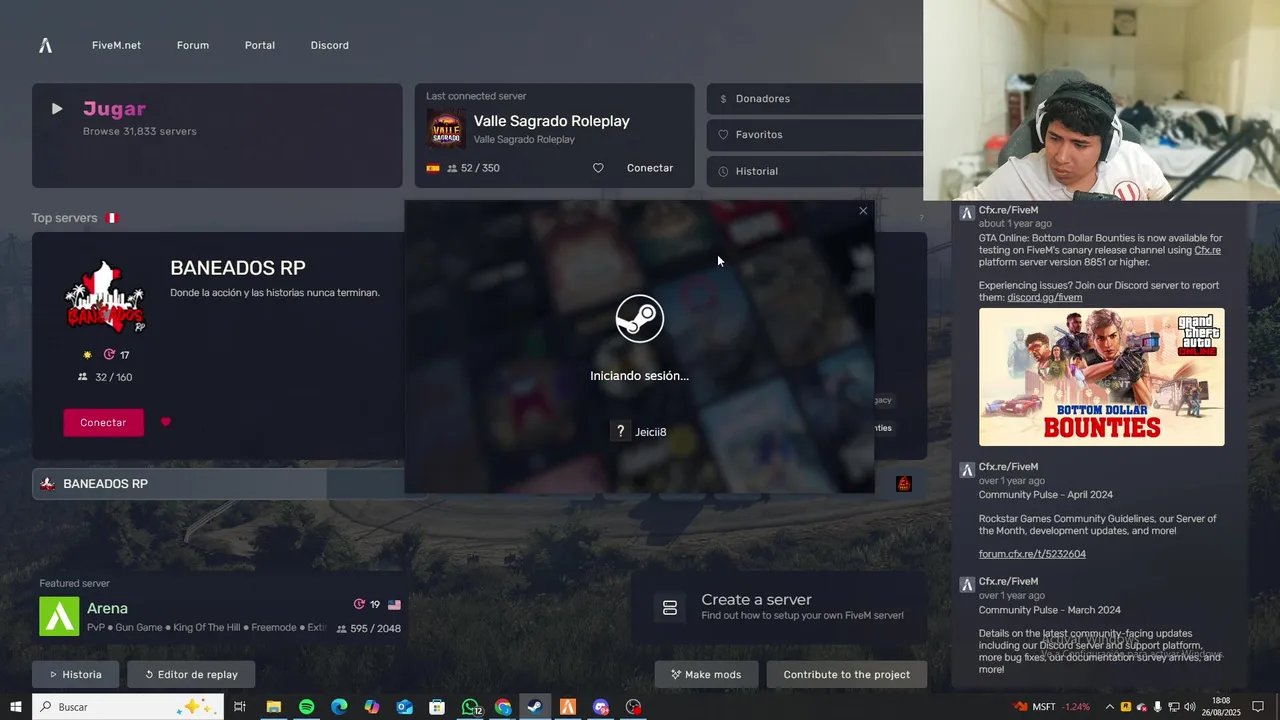Image resolution: width=1280 pixels, height=720 pixels.
Task: Open the notification center icon
Action: [1258, 707]
